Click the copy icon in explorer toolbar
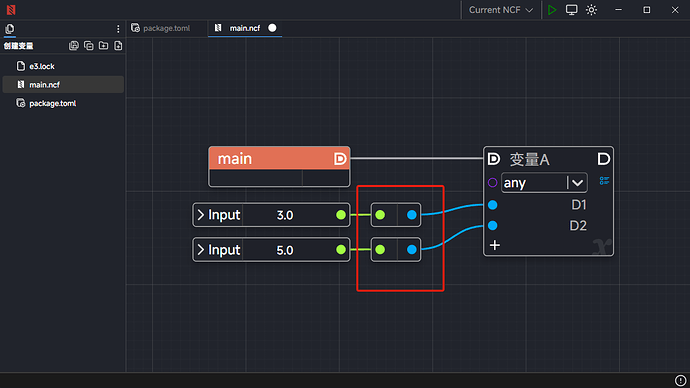This screenshot has width=690, height=388. click(x=88, y=45)
